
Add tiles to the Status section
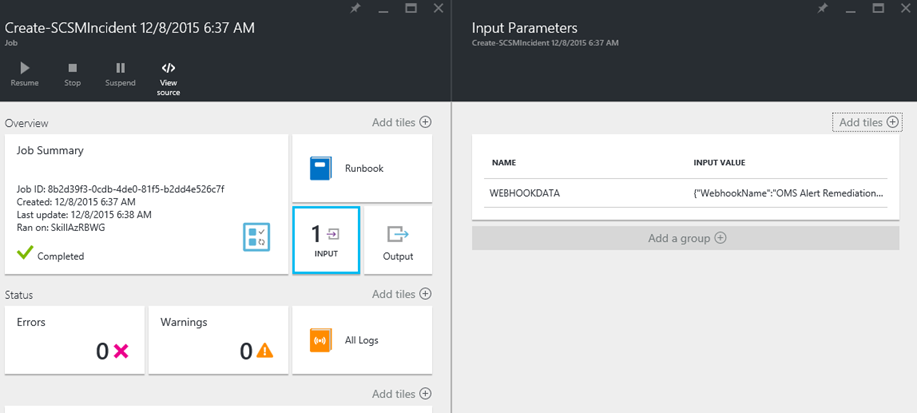coord(401,294)
